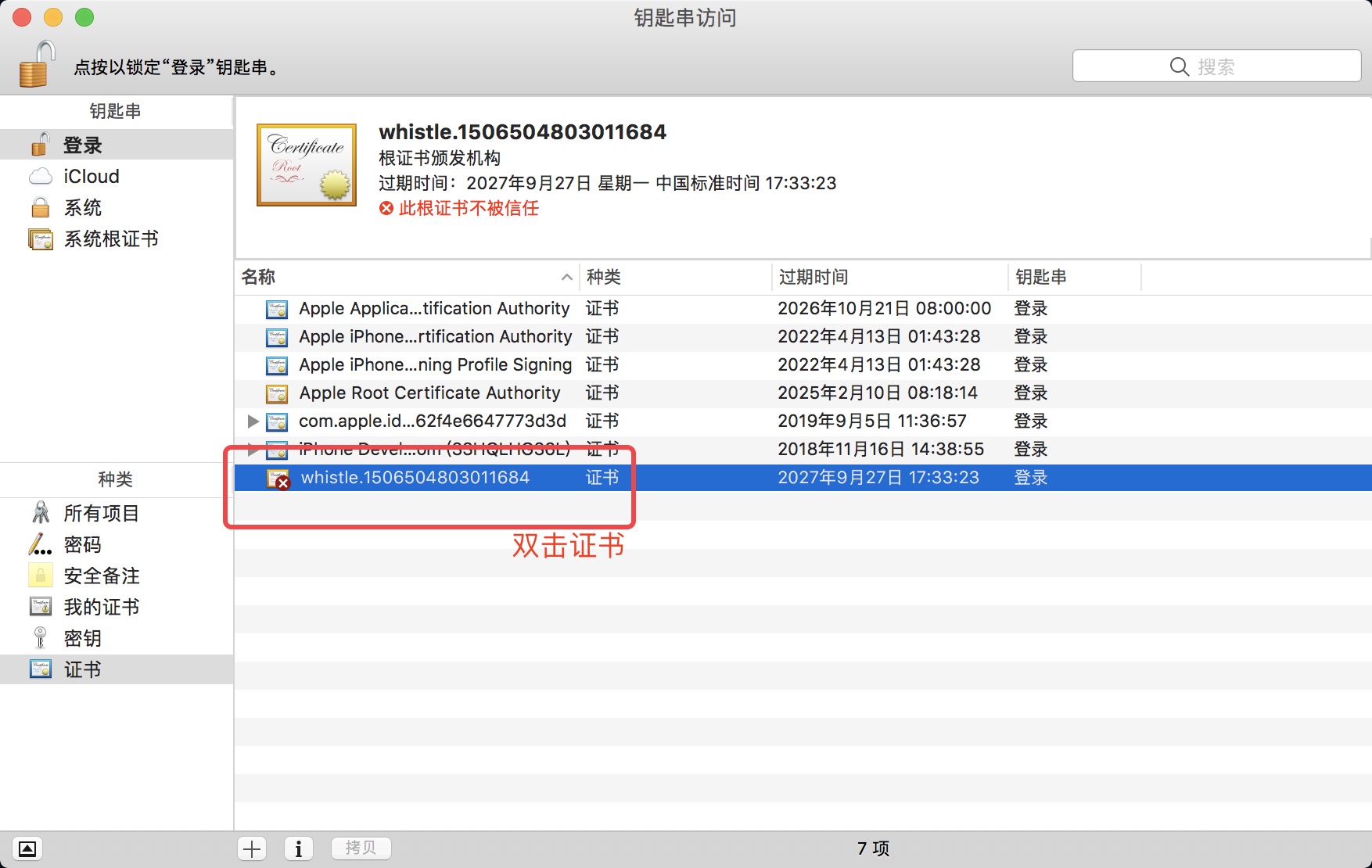Click expiry date 2018年11月16日 14:38:55

coord(881,449)
